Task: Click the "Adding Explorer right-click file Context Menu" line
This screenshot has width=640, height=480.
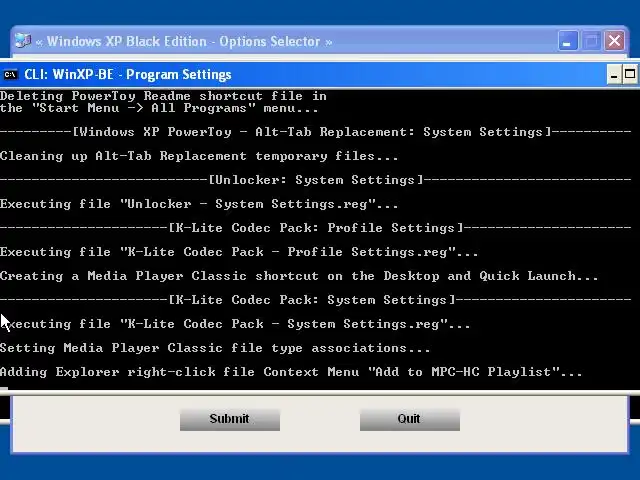Action: (x=291, y=372)
